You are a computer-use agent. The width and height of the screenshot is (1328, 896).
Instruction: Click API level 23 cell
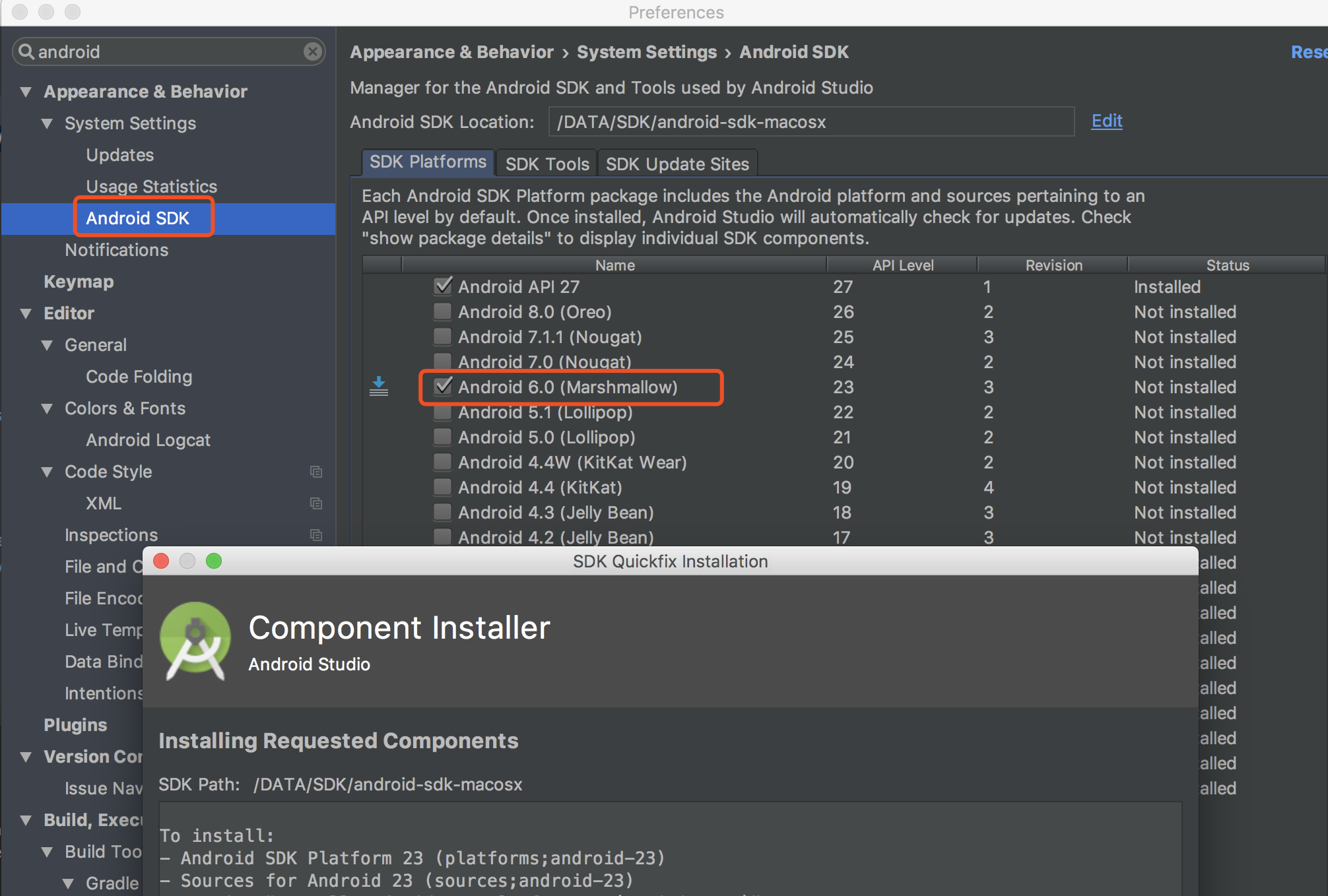(843, 387)
